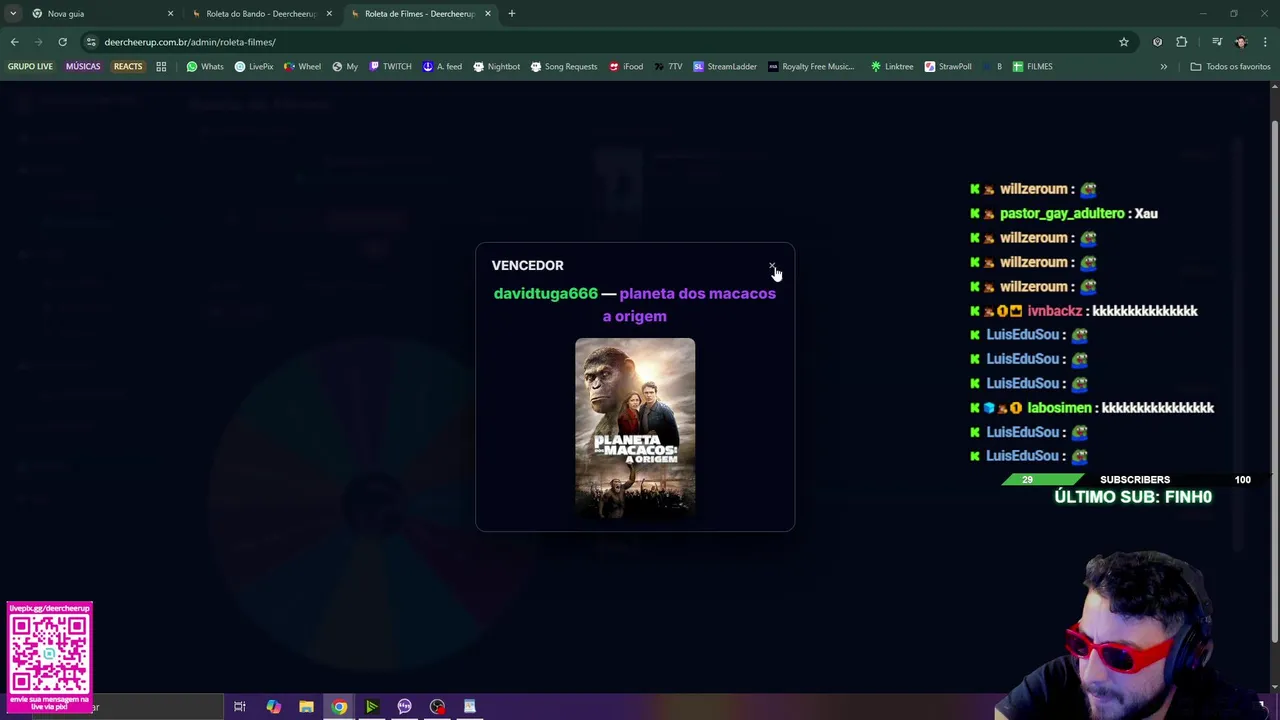
Task: Close the Roleta do Bando tab
Action: (329, 14)
